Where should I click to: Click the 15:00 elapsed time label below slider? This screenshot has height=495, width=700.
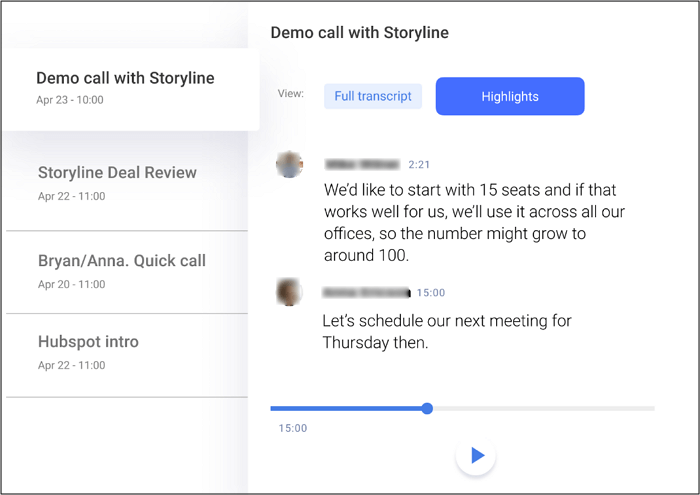(292, 428)
